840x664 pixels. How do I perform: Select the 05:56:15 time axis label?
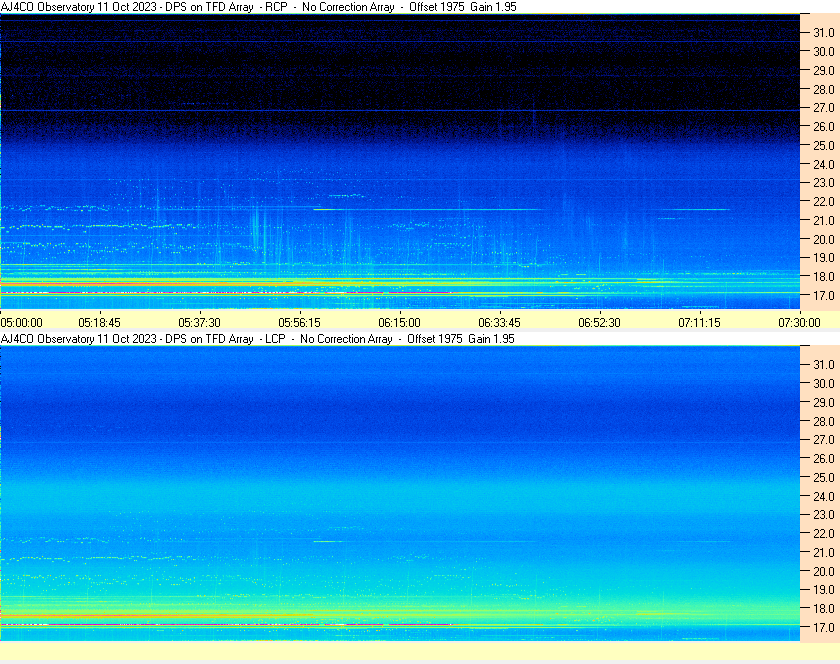pos(299,323)
